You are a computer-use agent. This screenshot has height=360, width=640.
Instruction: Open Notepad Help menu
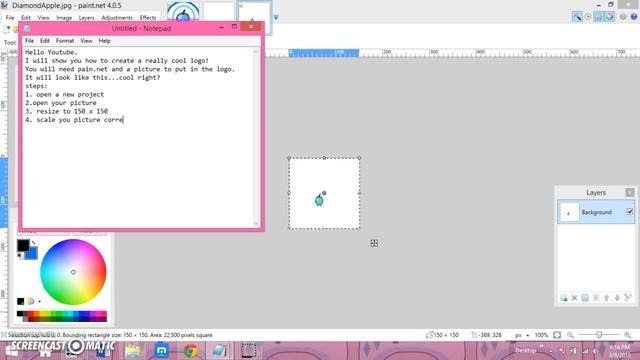pyautogui.click(x=104, y=41)
